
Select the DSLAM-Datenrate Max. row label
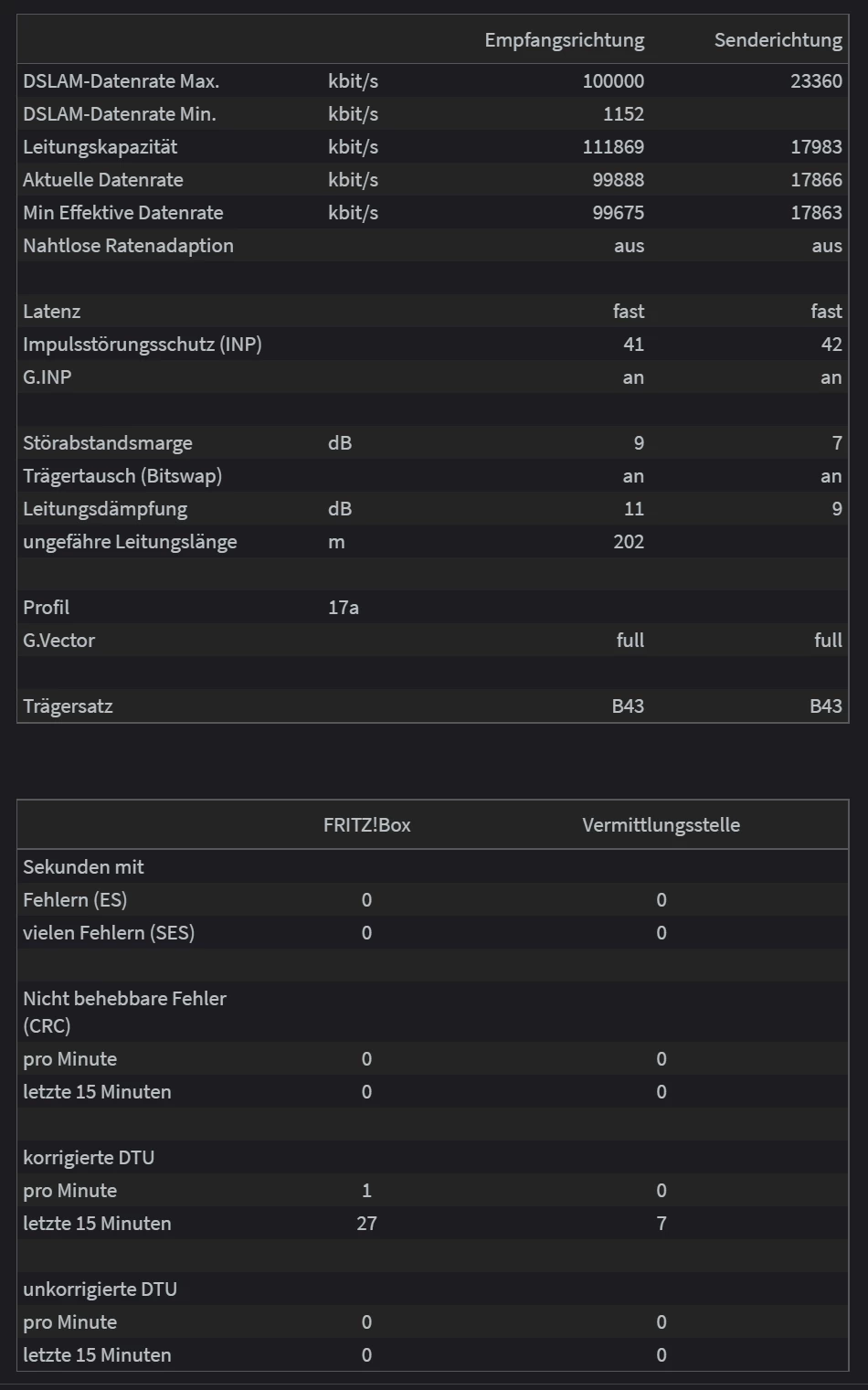[x=121, y=81]
